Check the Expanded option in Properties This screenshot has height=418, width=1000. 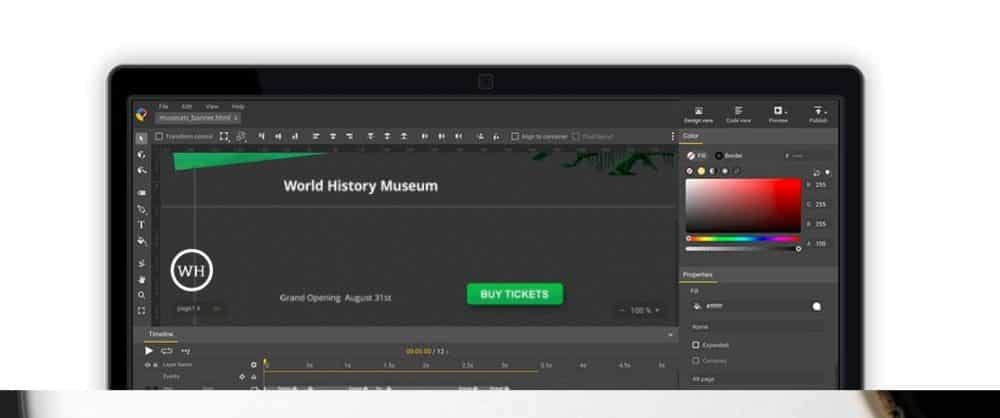point(696,345)
